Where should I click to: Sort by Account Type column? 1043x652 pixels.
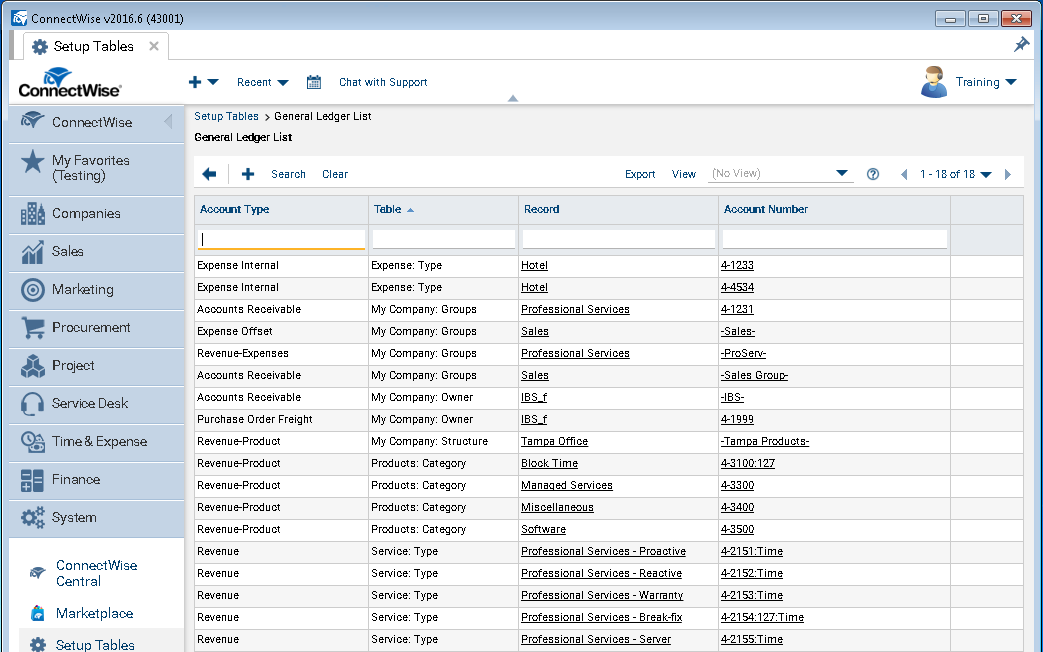coord(234,210)
